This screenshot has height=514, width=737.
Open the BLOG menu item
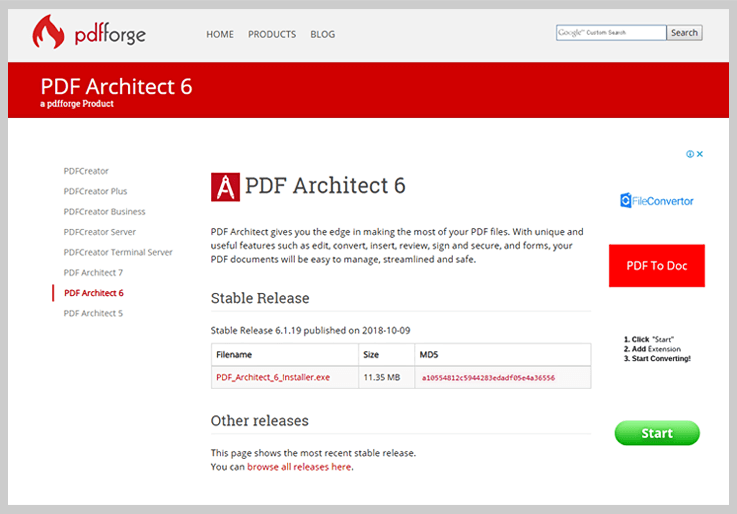(322, 34)
